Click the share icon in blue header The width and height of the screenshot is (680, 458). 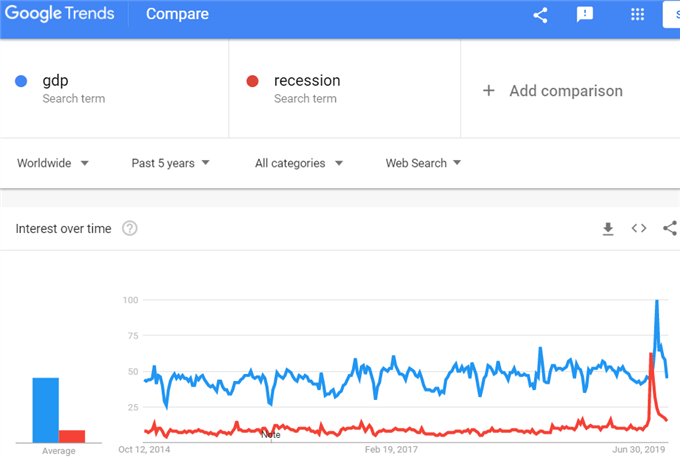coord(540,15)
